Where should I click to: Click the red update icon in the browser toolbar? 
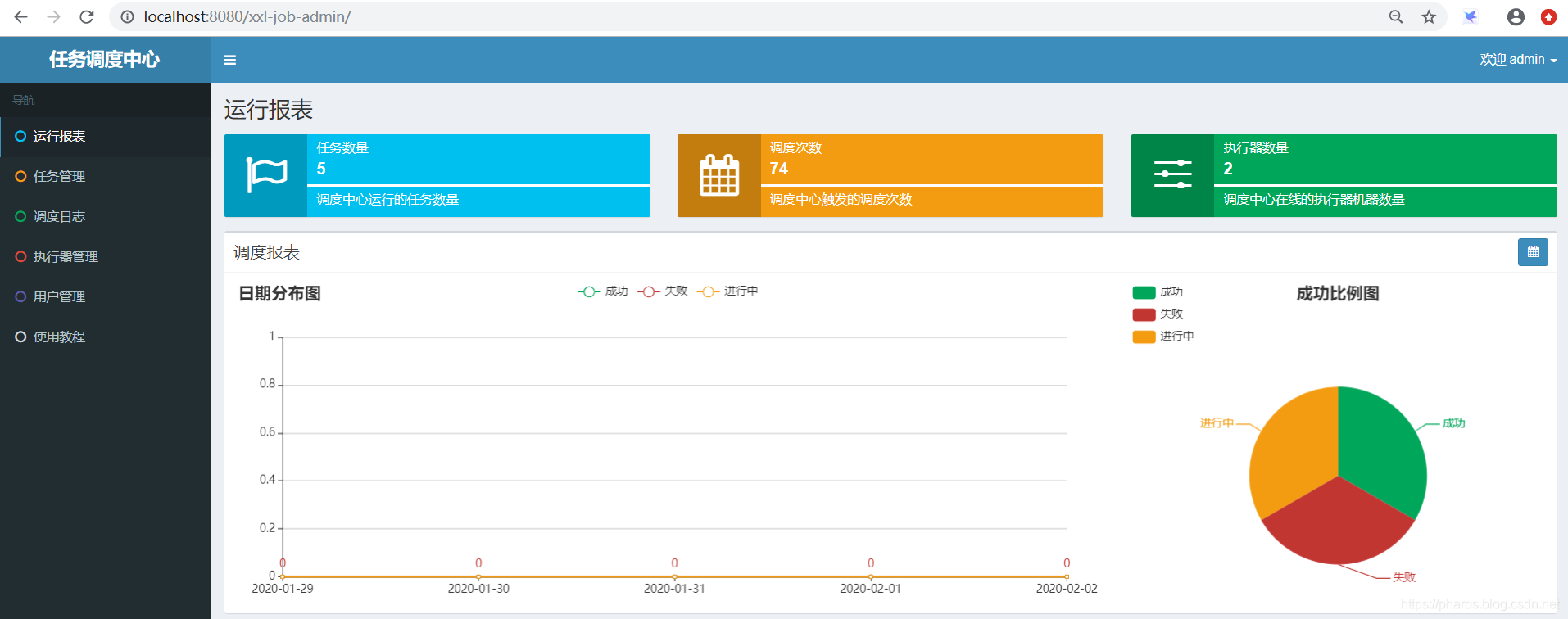point(1548,16)
